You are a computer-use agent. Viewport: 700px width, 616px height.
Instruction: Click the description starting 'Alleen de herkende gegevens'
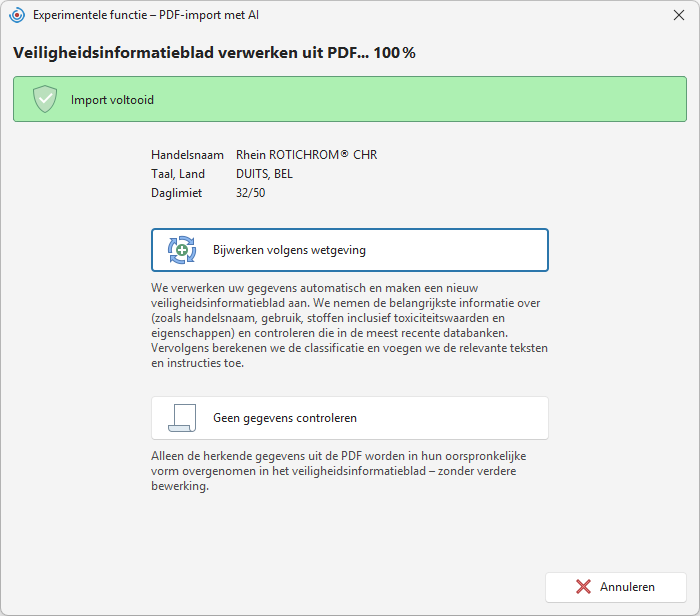pyautogui.click(x=338, y=471)
